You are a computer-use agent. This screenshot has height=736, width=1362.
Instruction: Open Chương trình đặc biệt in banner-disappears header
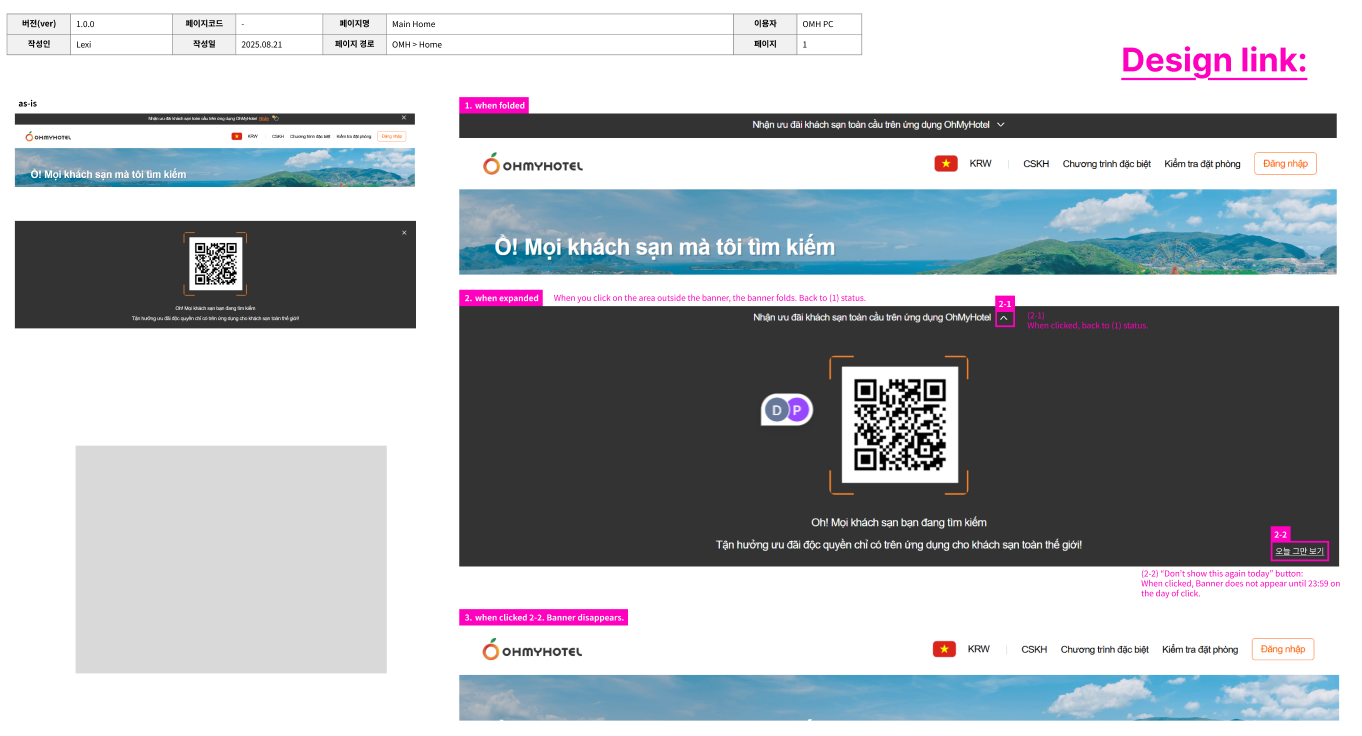pos(1105,649)
